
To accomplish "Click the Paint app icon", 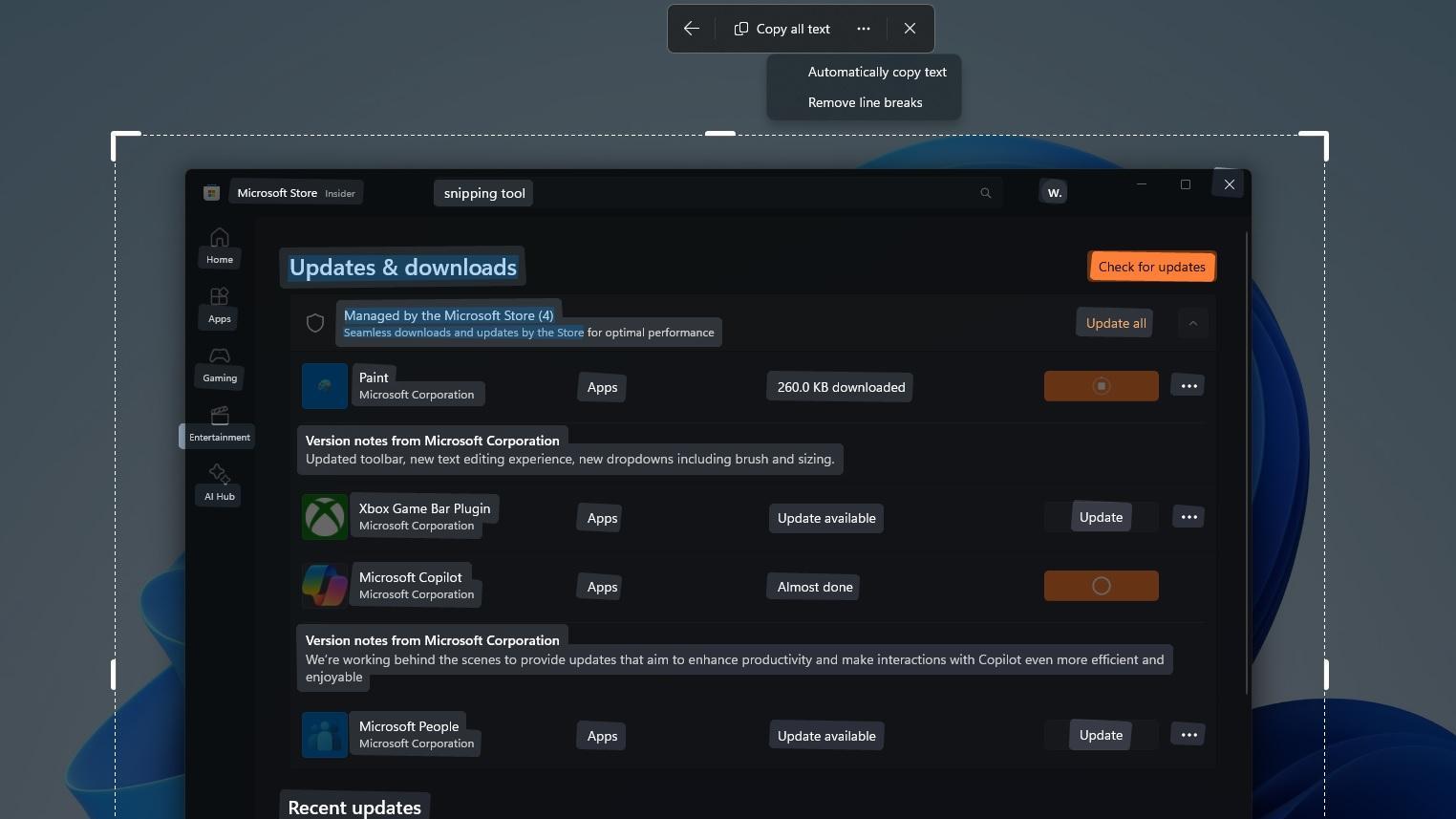I will click(325, 386).
